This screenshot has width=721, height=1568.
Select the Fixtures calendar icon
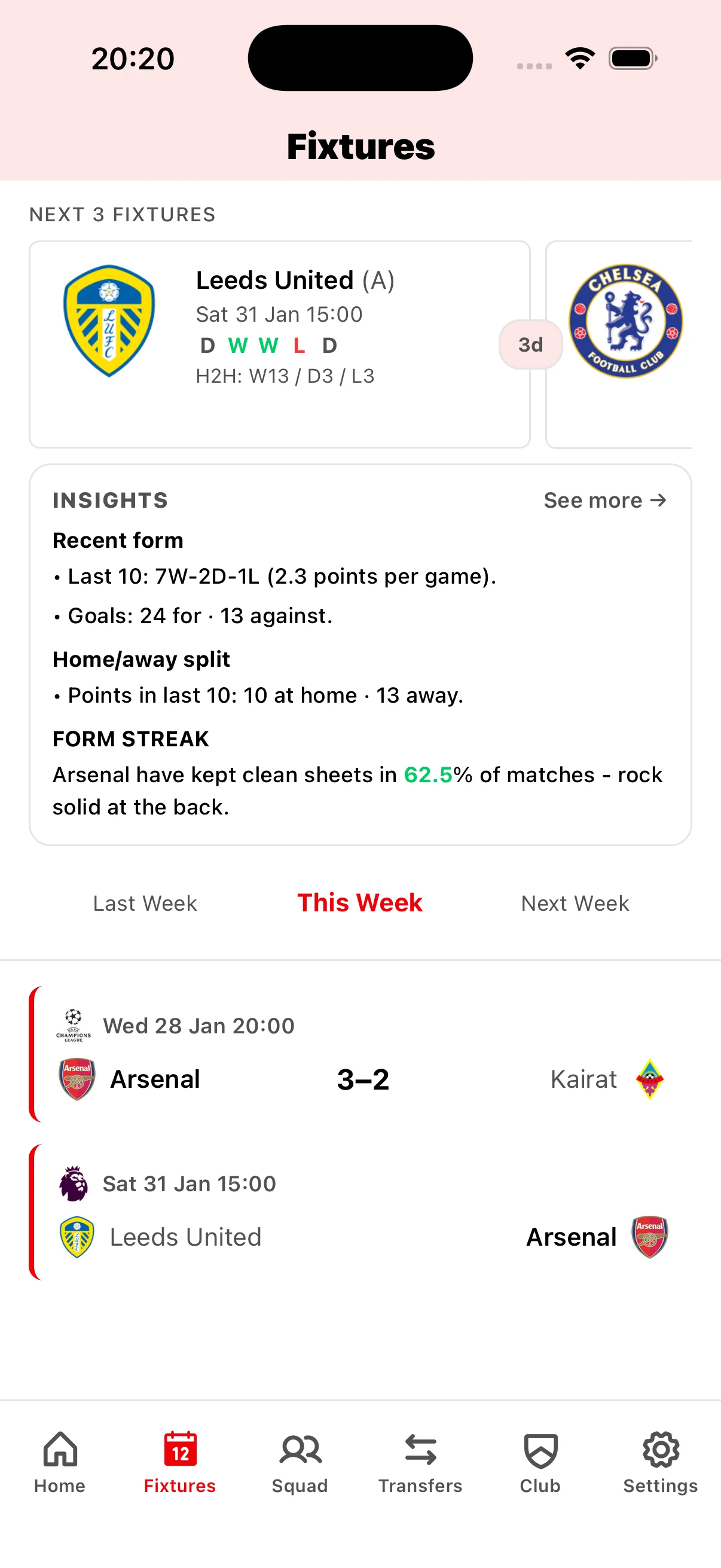click(x=179, y=1451)
